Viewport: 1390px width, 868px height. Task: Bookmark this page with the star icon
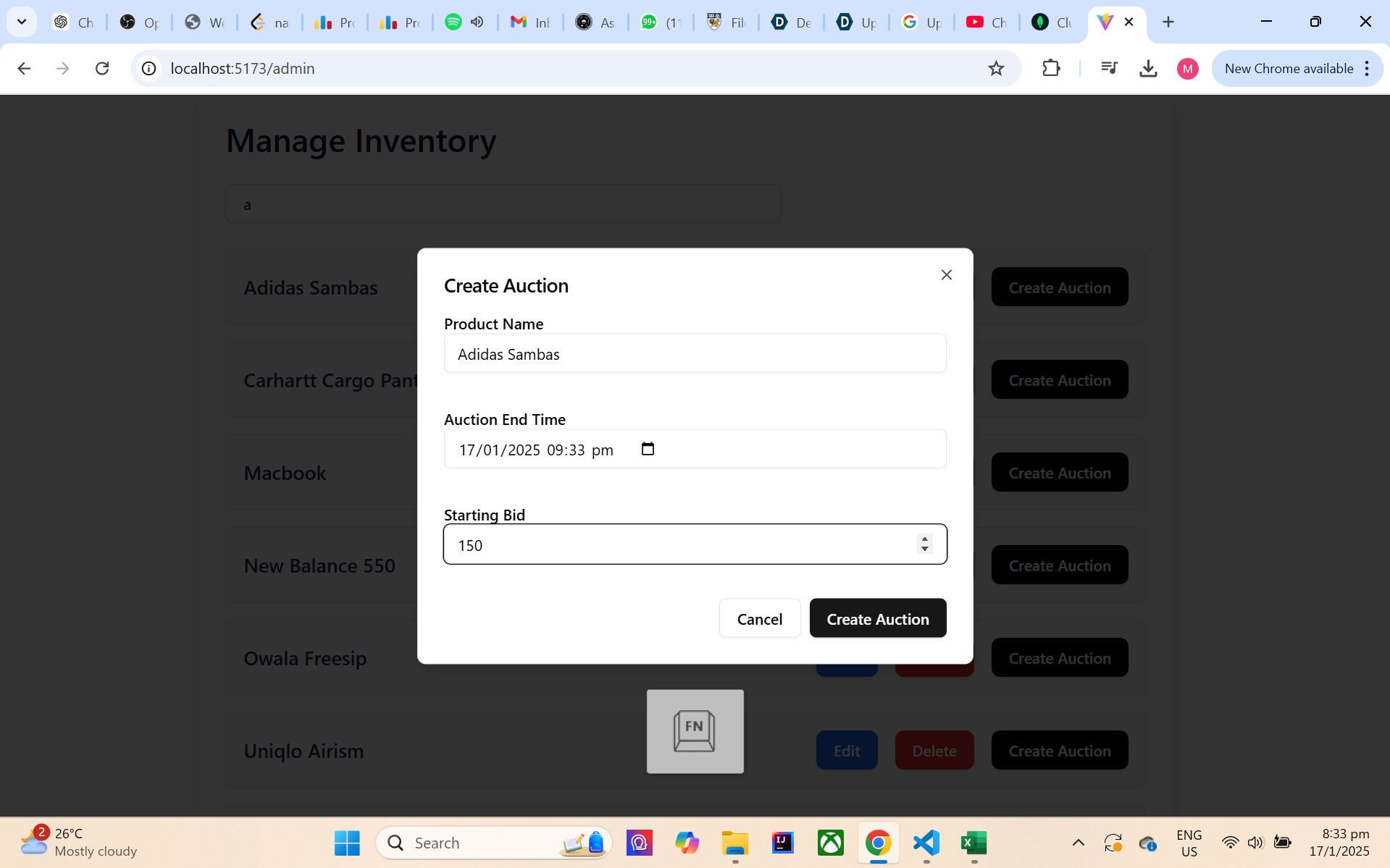point(996,68)
